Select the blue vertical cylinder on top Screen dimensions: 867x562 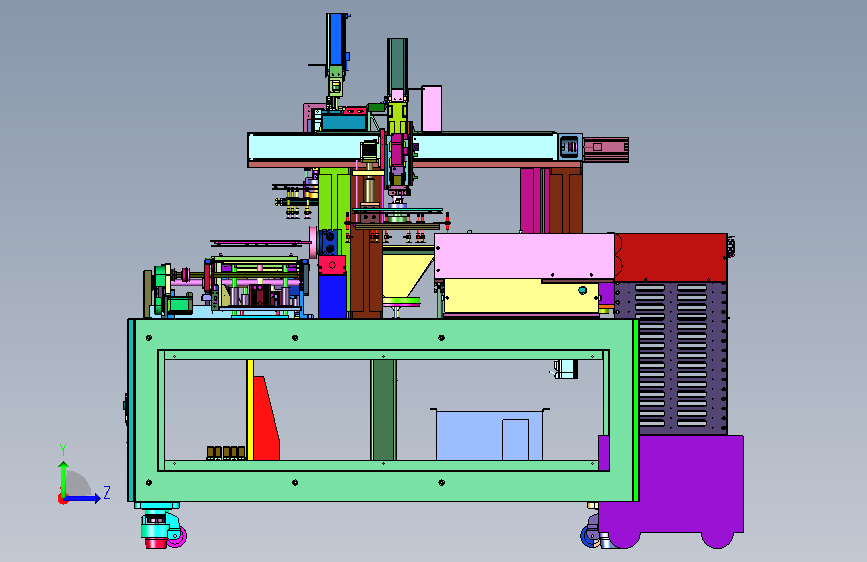click(336, 40)
